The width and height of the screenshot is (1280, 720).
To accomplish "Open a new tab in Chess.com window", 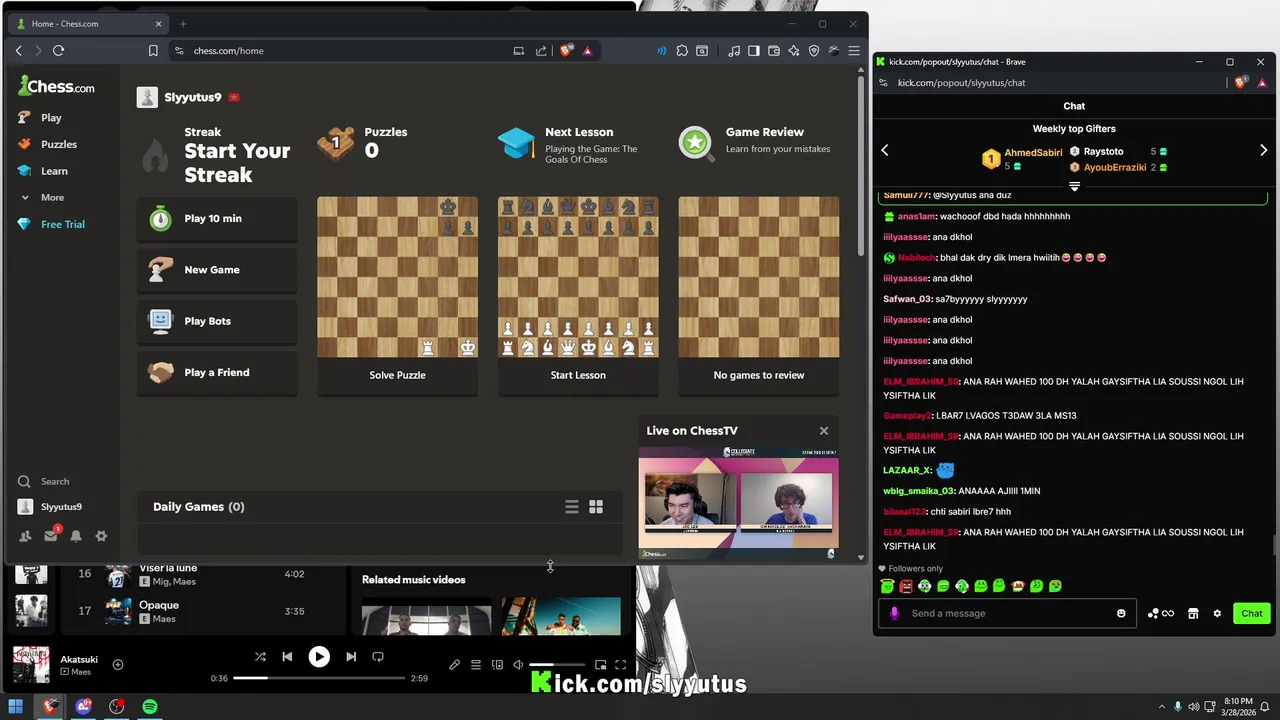I will (183, 24).
